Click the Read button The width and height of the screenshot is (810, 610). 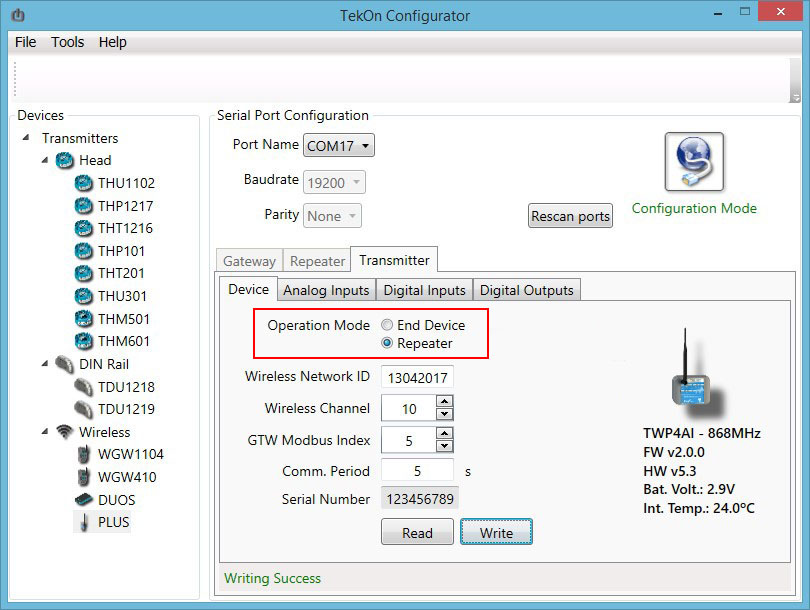(x=417, y=532)
